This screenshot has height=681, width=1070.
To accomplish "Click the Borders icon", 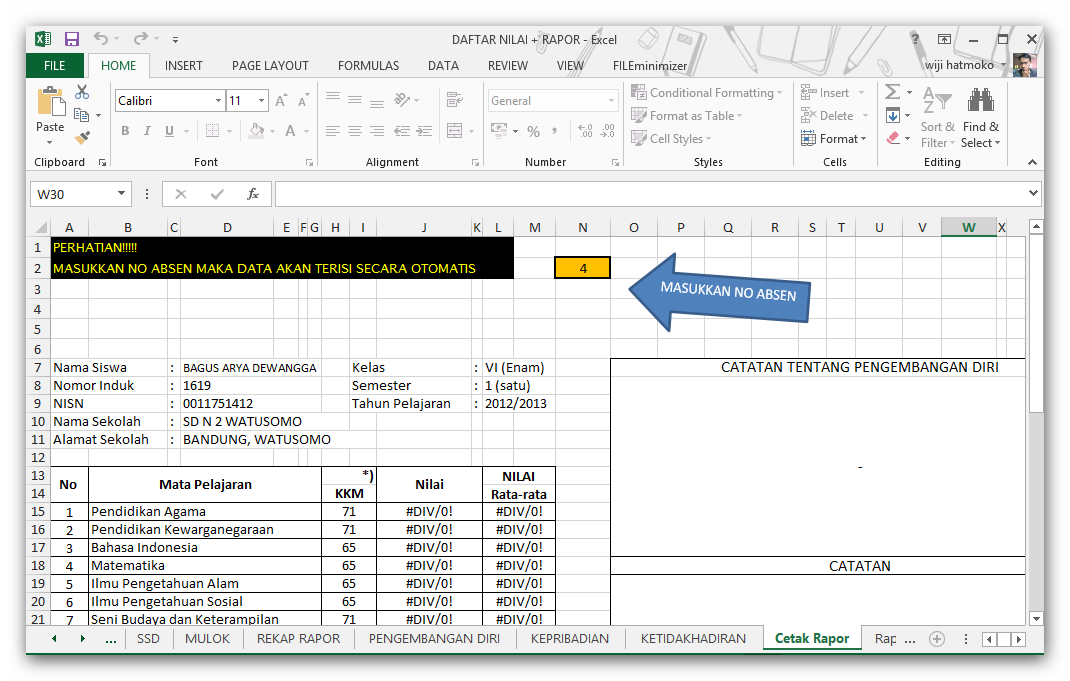I will pos(212,130).
